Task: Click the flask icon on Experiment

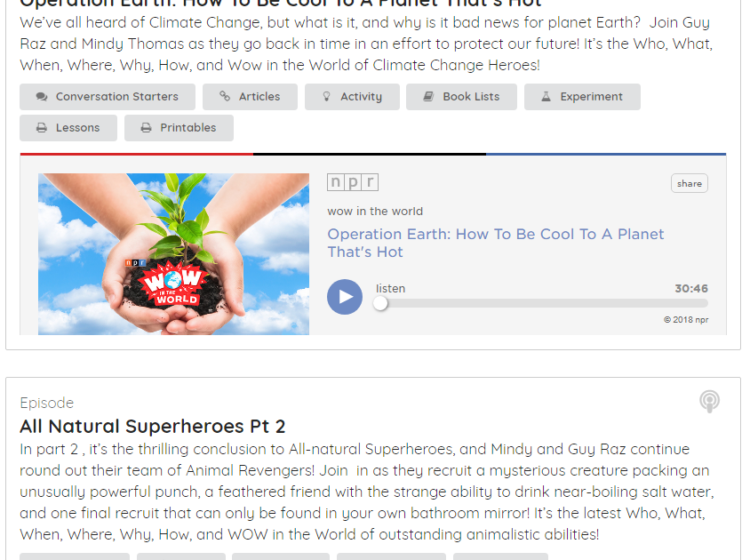Action: [546, 97]
